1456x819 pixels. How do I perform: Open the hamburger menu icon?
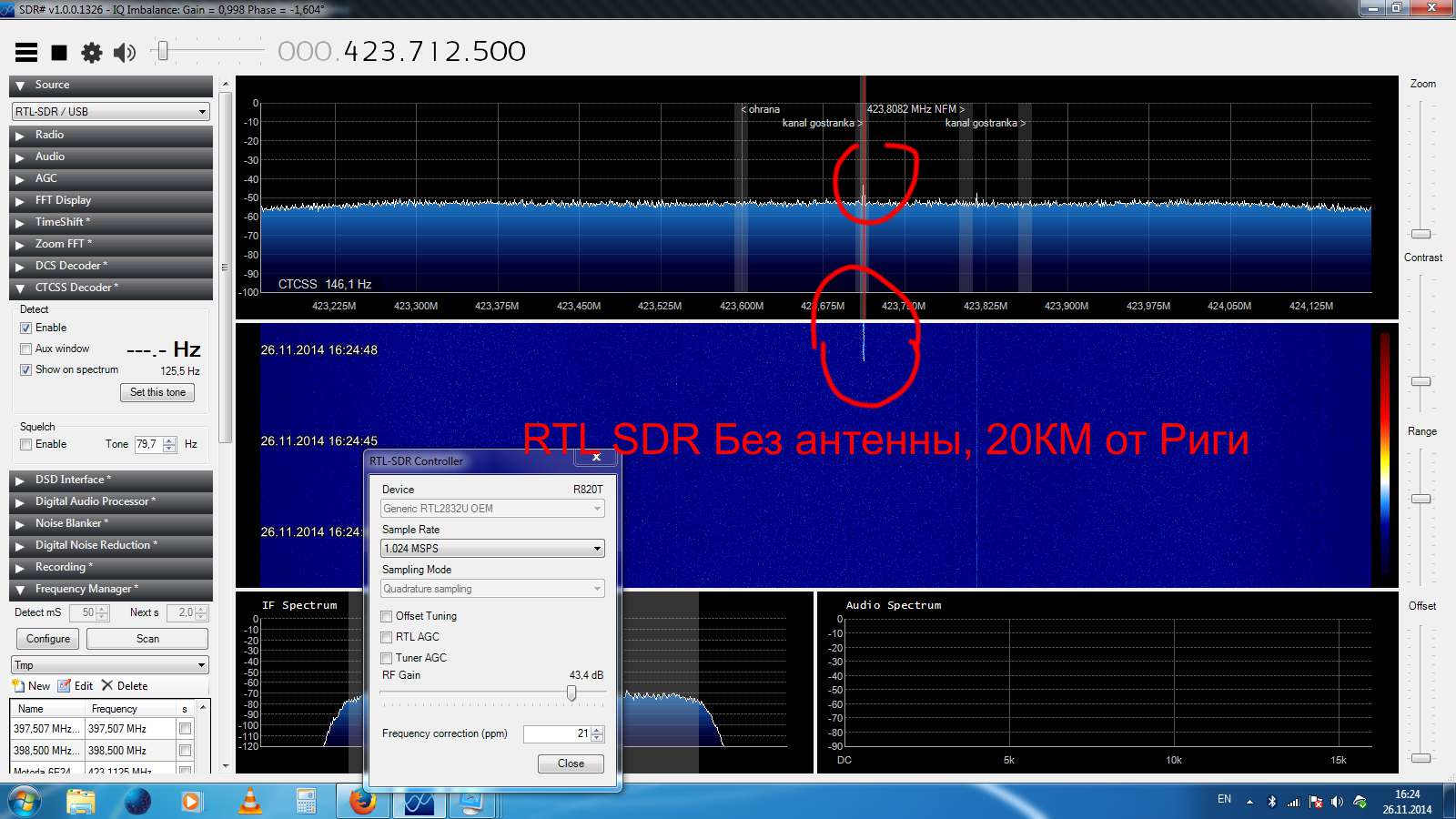26,53
